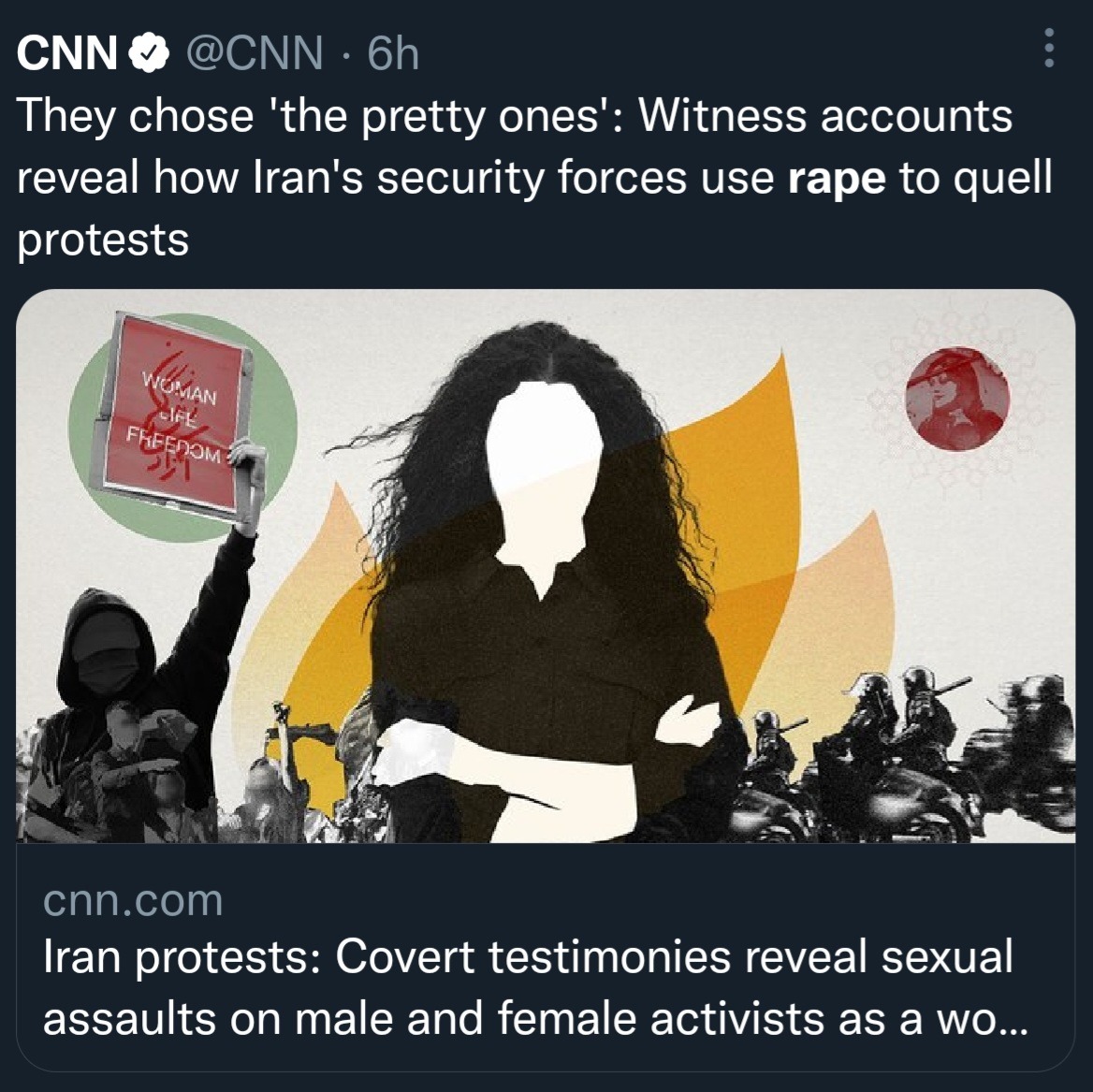
Task: Open the cnn.com domain label
Action: pyautogui.click(x=133, y=900)
